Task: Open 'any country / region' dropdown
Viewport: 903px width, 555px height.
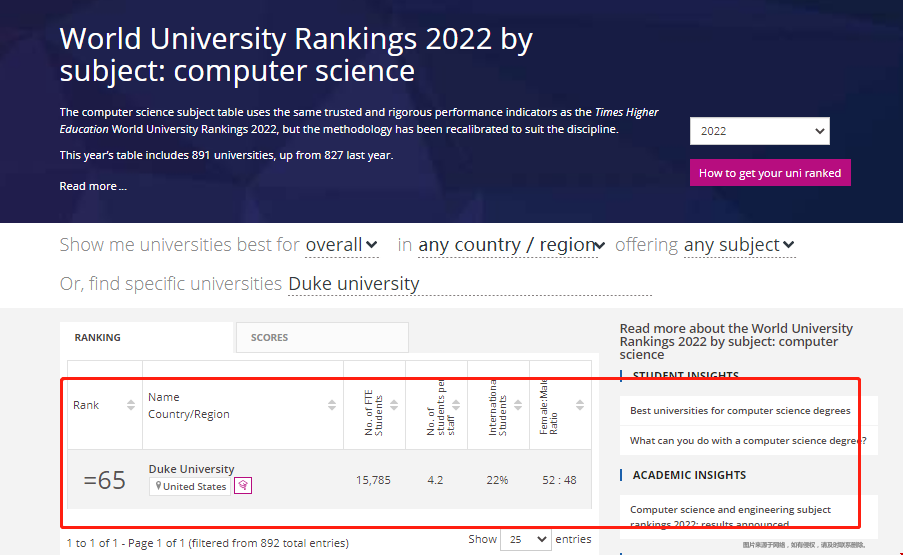Action: (x=511, y=245)
